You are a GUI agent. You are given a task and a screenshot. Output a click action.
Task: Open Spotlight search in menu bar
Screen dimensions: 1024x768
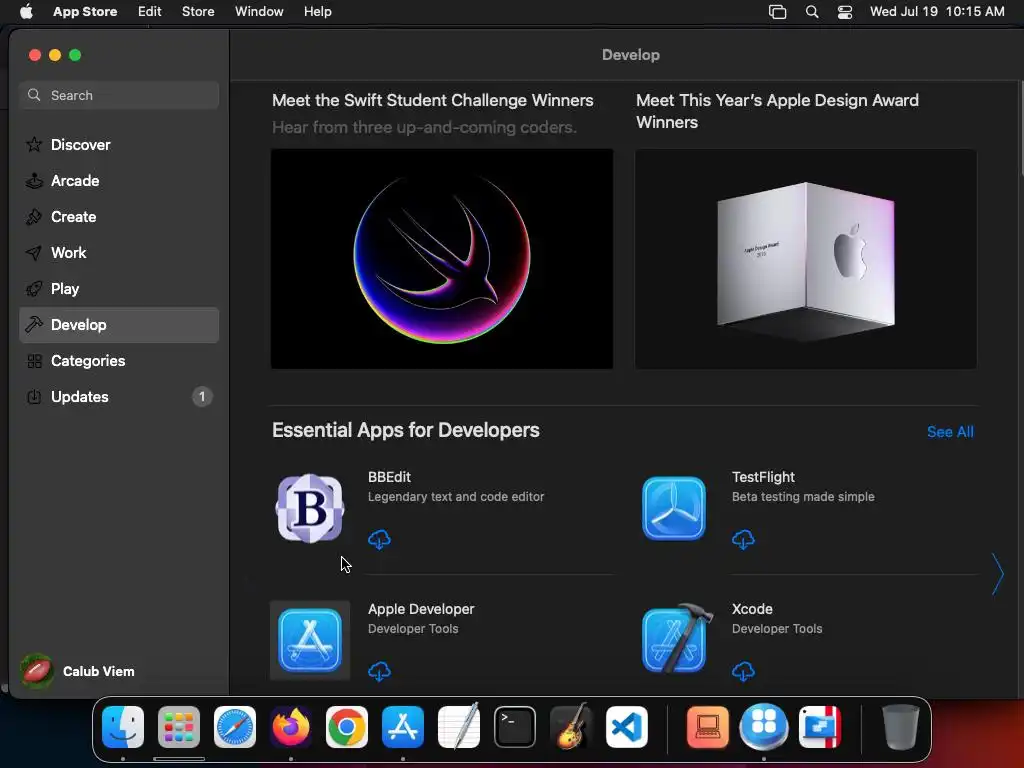[x=812, y=12]
